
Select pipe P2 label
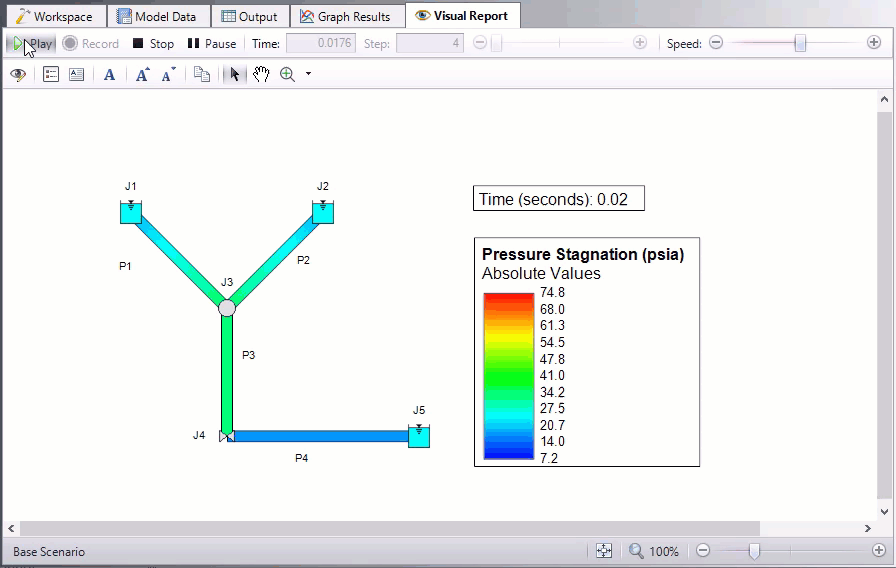pos(303,260)
